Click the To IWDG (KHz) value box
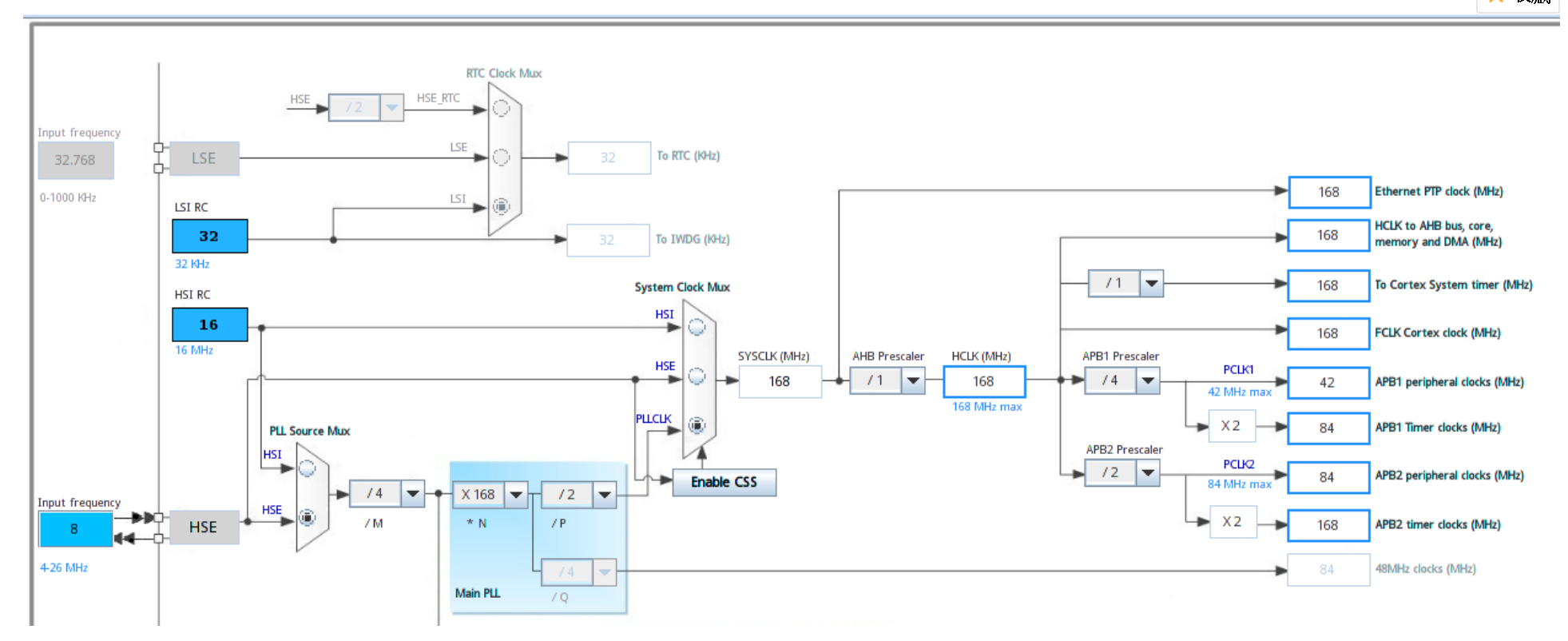1568x641 pixels. tap(608, 240)
